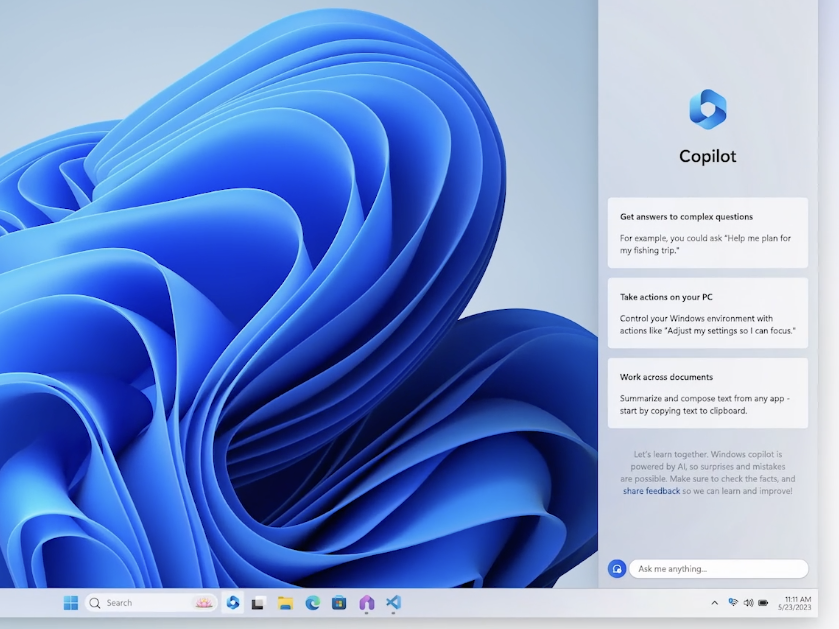
Task: Click the 'Let's learn together' disclaimer text
Action: pyautogui.click(x=707, y=472)
